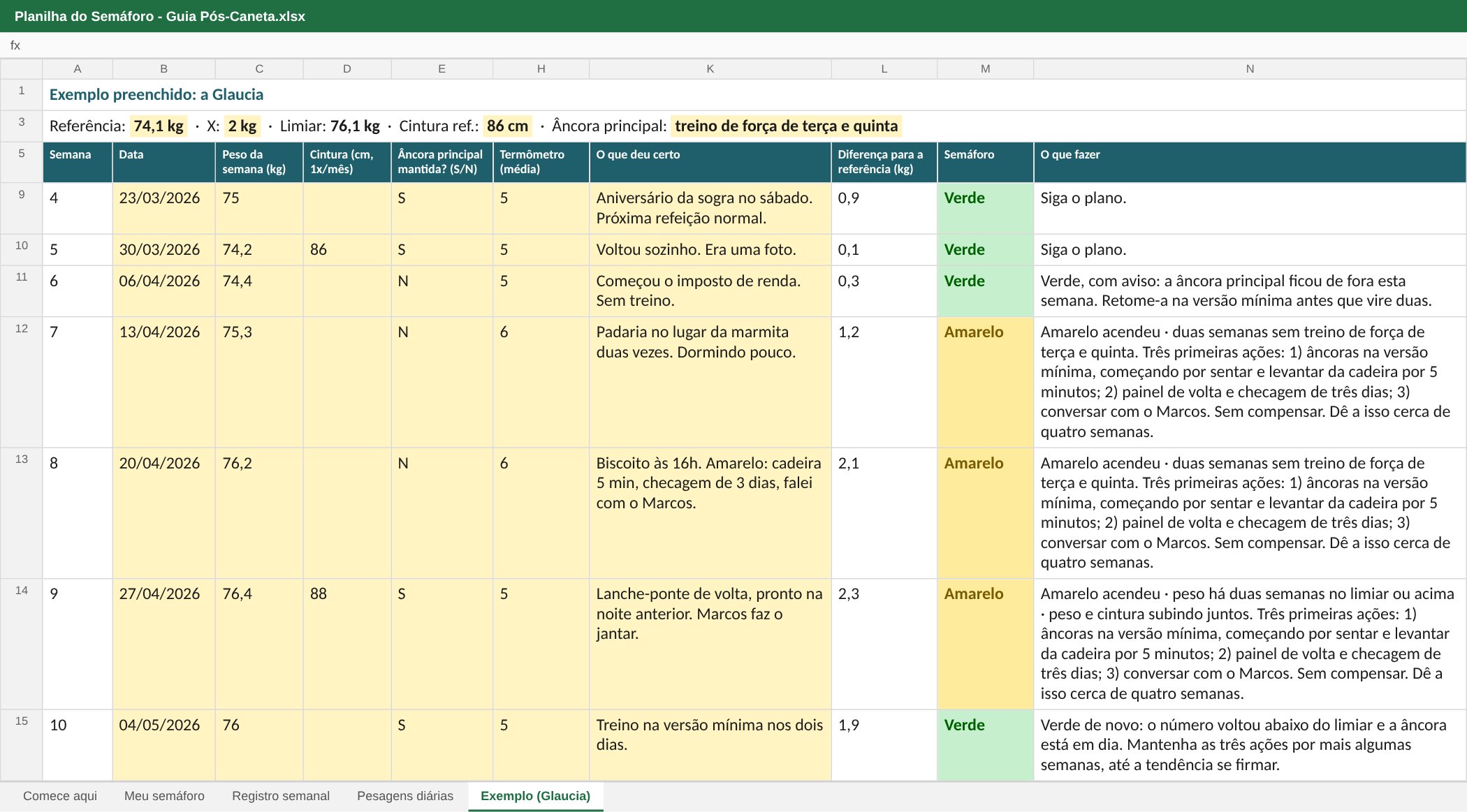Select the Pesagens diárias tab
The image size is (1467, 812).
coord(405,796)
